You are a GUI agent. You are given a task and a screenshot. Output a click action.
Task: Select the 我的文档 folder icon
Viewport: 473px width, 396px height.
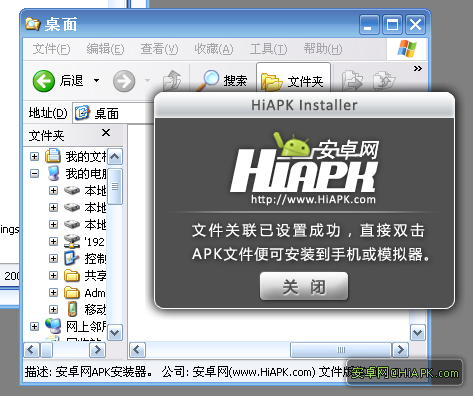pyautogui.click(x=53, y=156)
